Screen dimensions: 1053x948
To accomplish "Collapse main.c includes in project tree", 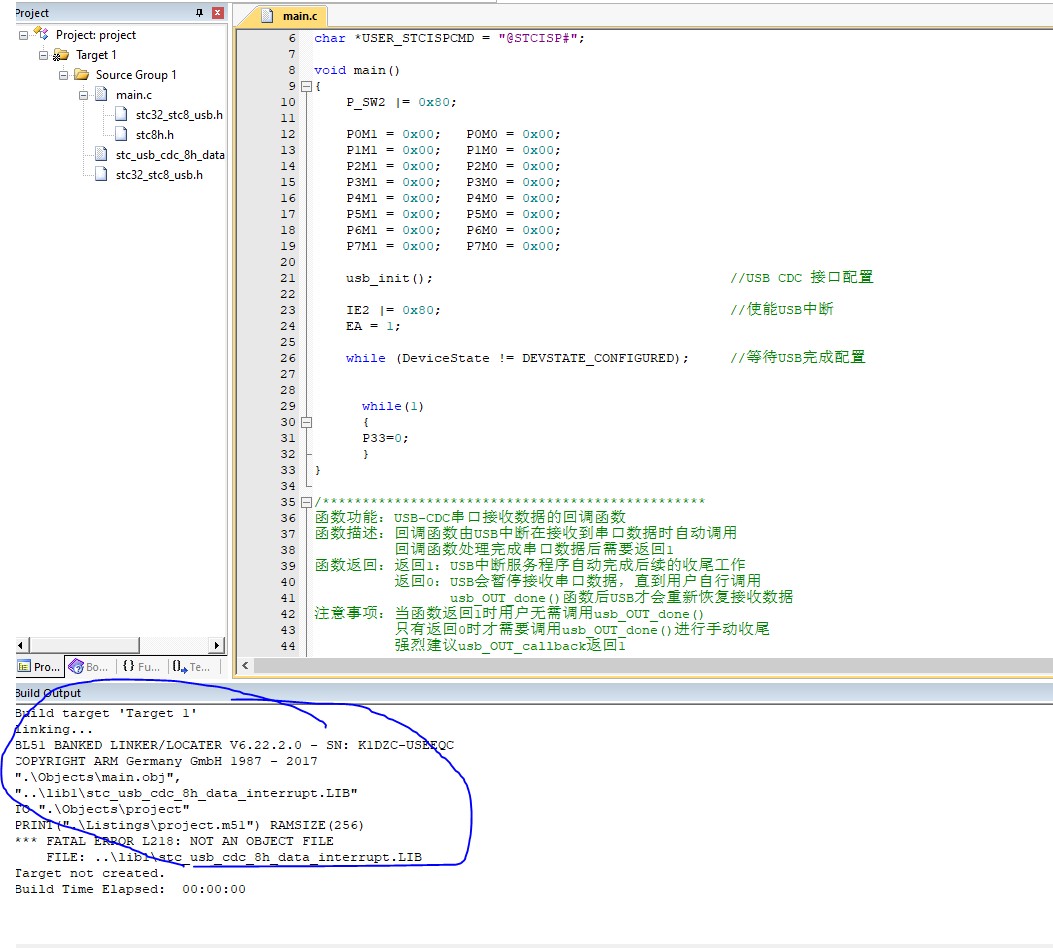I will [x=84, y=95].
